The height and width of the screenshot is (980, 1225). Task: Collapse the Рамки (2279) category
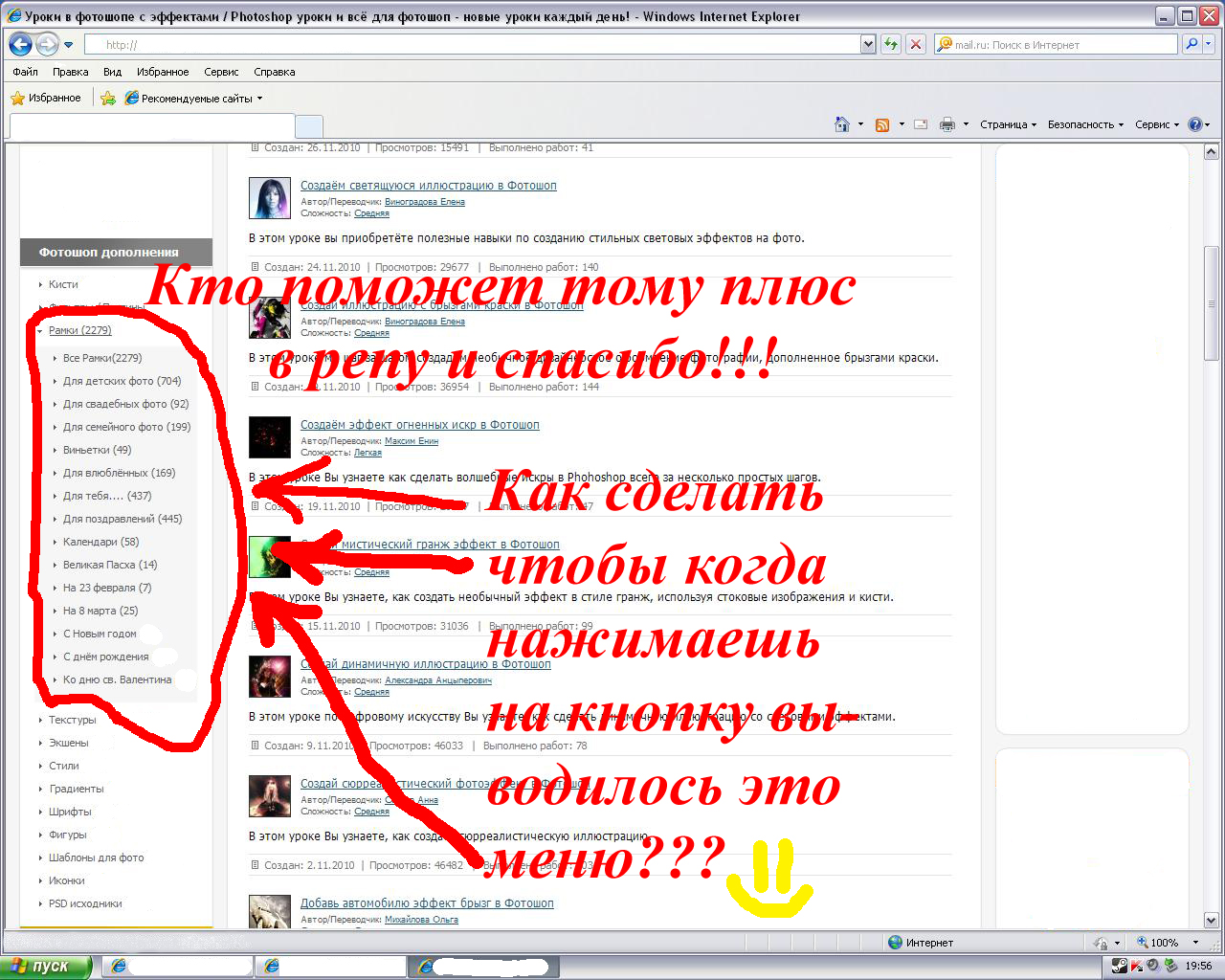point(80,330)
